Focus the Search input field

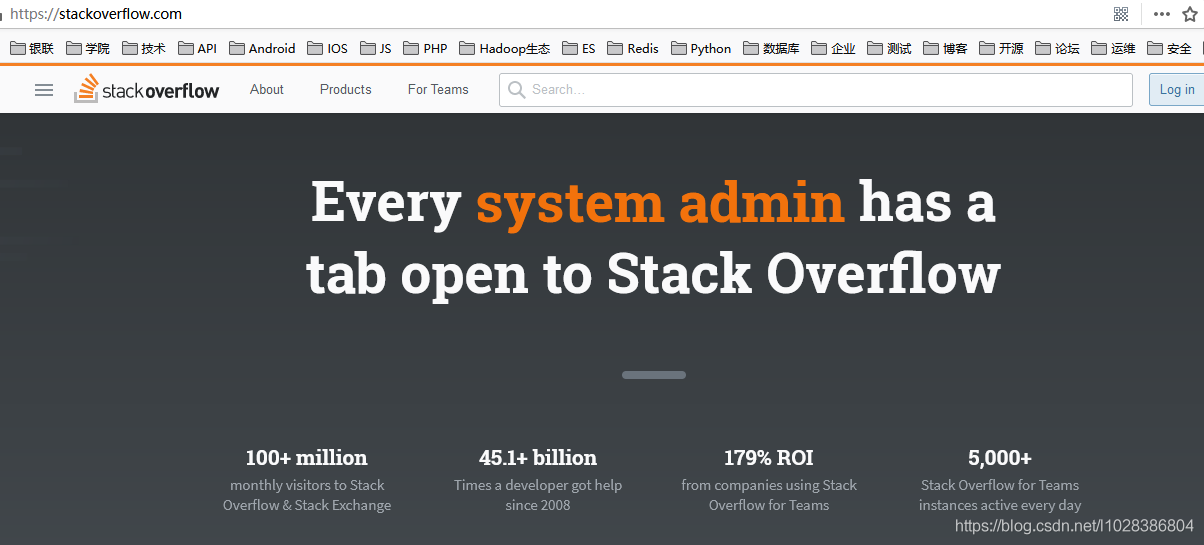click(x=816, y=90)
